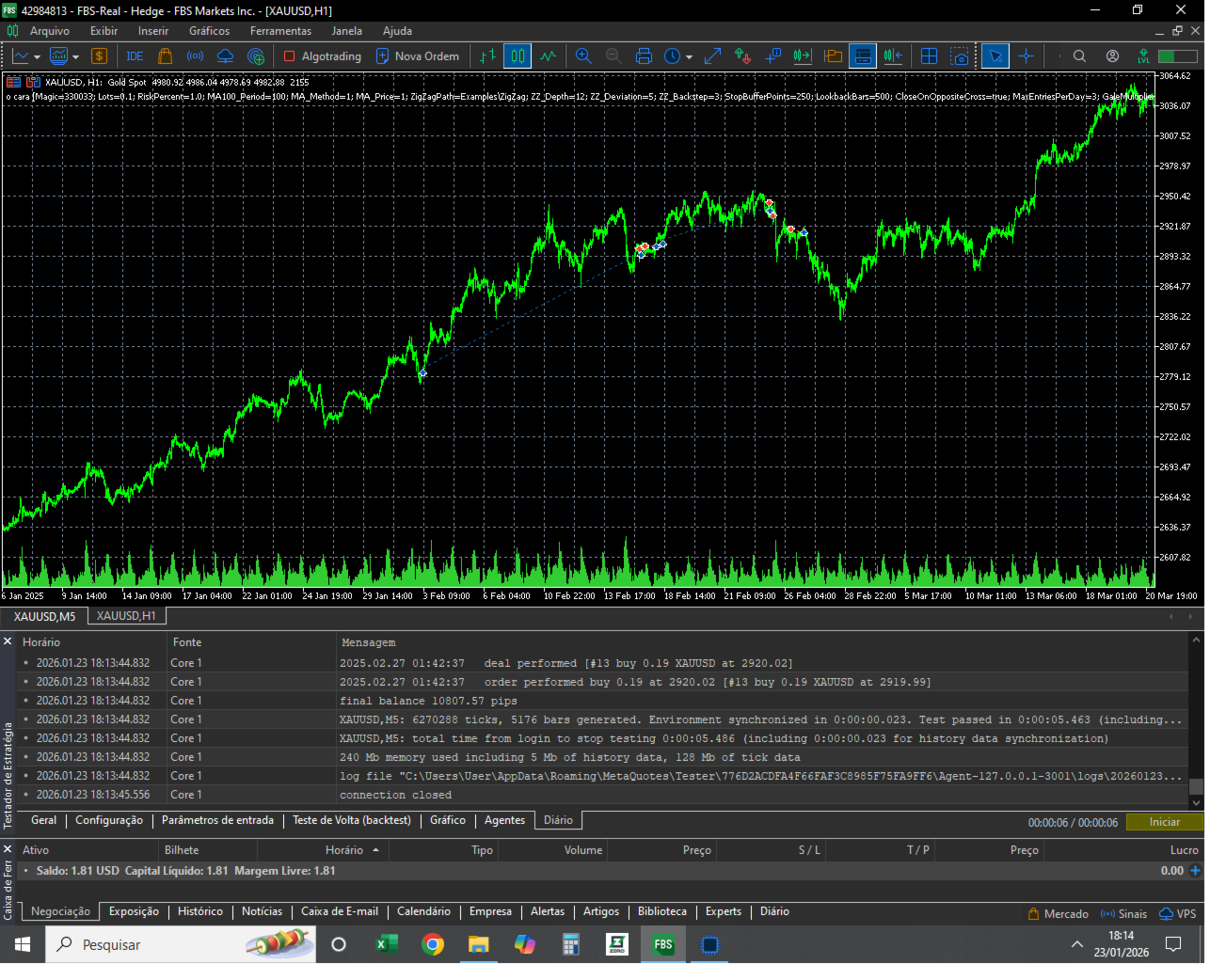This screenshot has width=1210, height=980.
Task: Open Calculator from the Windows taskbar
Action: (571, 944)
